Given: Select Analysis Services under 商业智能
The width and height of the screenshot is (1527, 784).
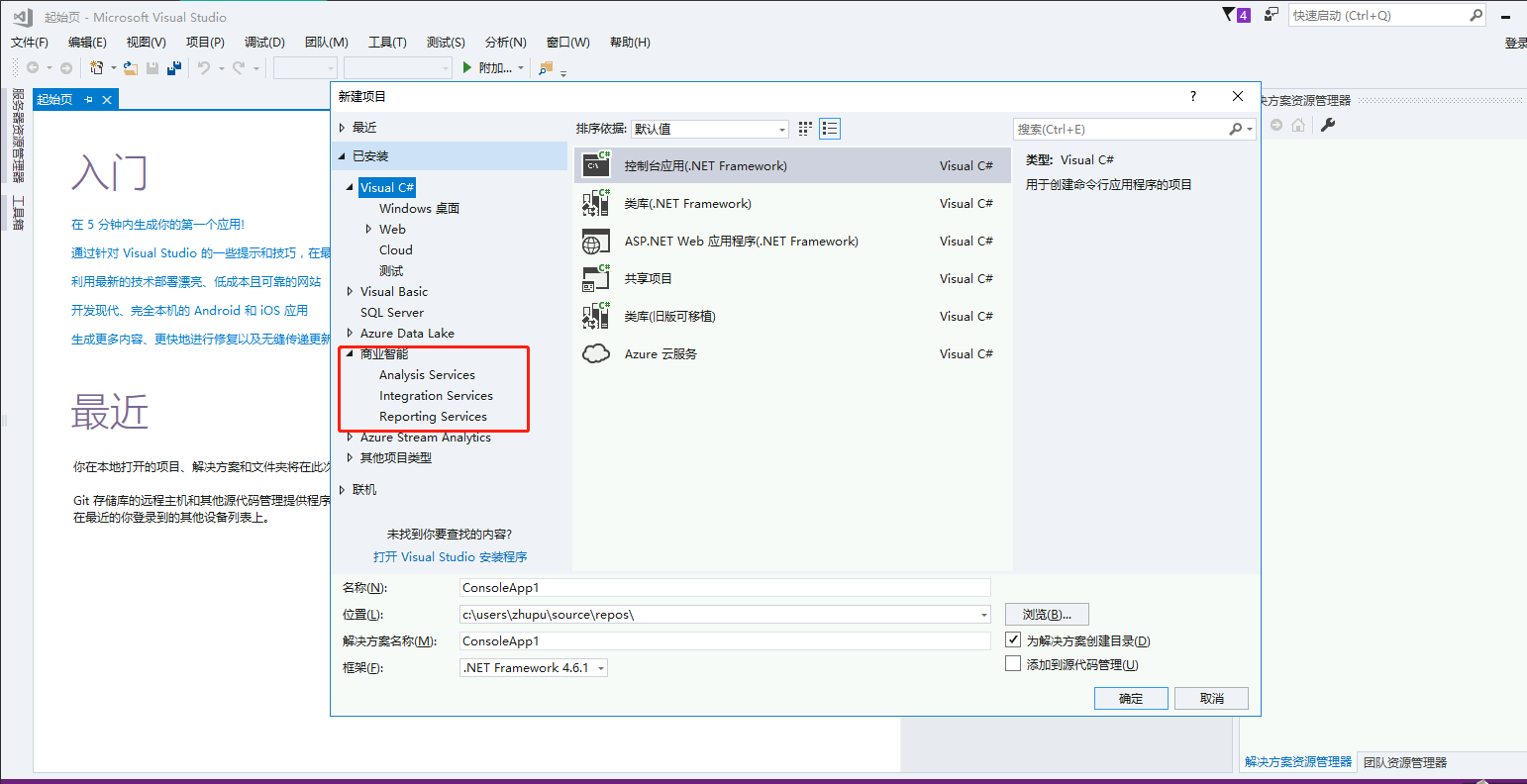Looking at the screenshot, I should pyautogui.click(x=427, y=374).
